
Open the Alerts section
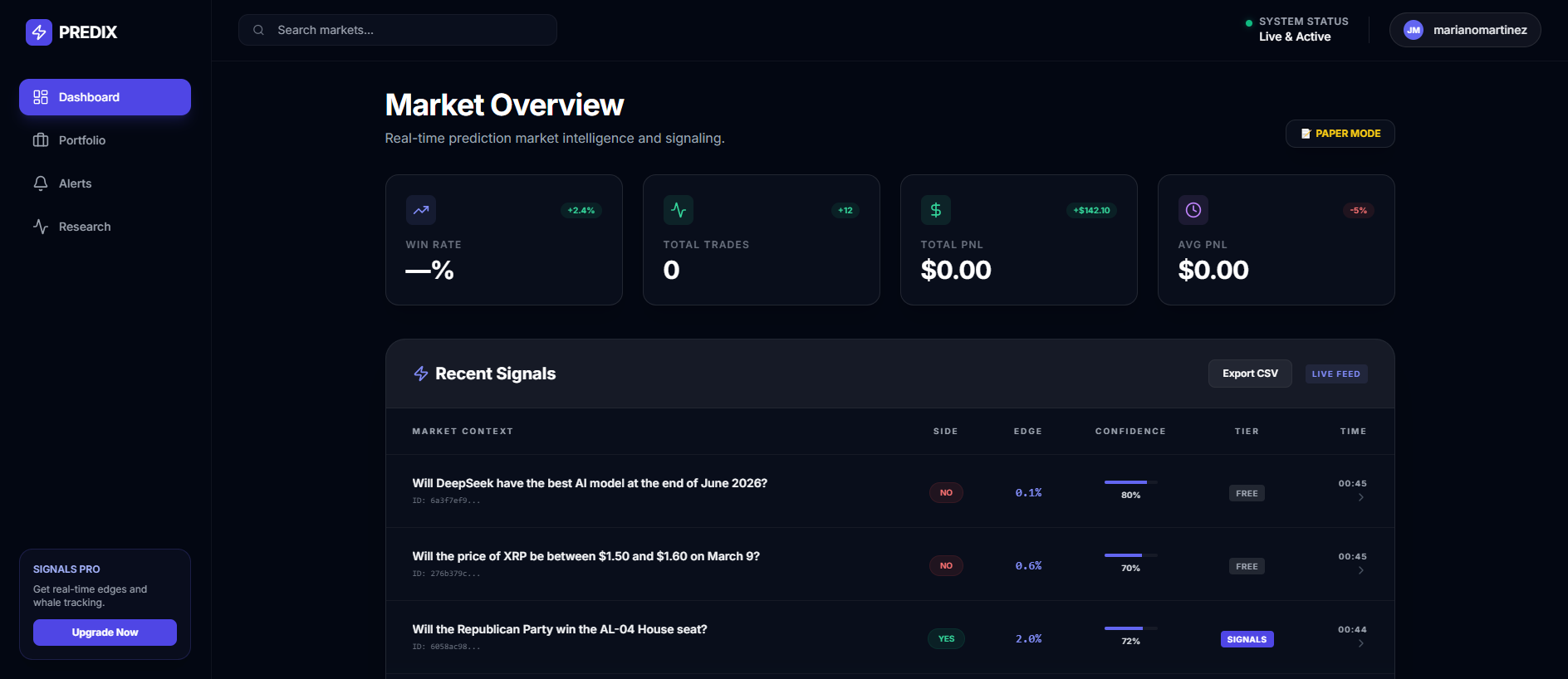pyautogui.click(x=105, y=183)
